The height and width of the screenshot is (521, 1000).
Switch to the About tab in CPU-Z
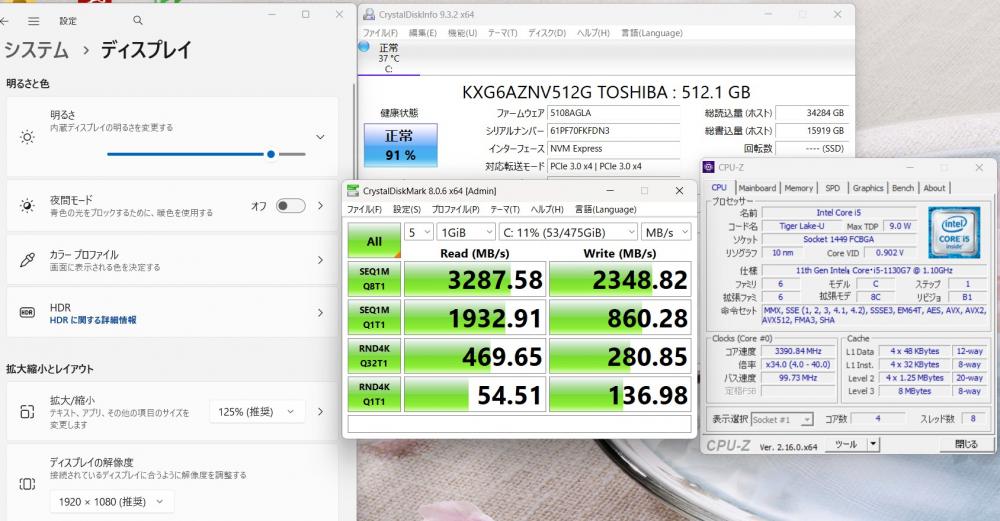click(934, 188)
